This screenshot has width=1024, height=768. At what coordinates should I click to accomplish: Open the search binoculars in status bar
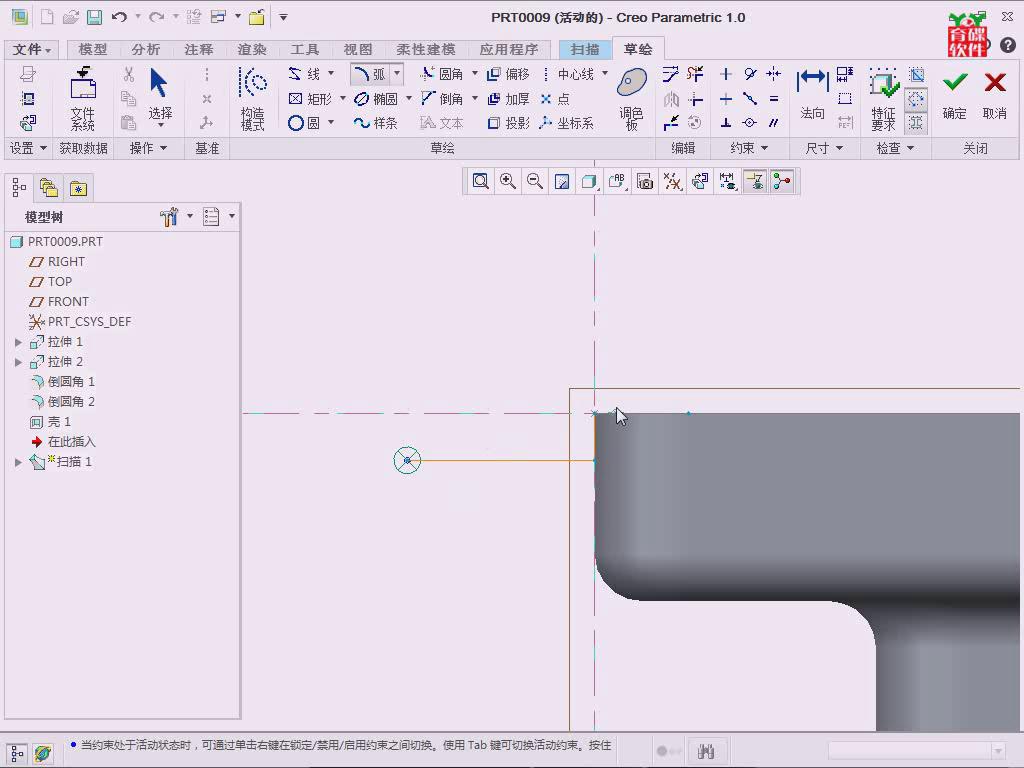click(x=706, y=752)
